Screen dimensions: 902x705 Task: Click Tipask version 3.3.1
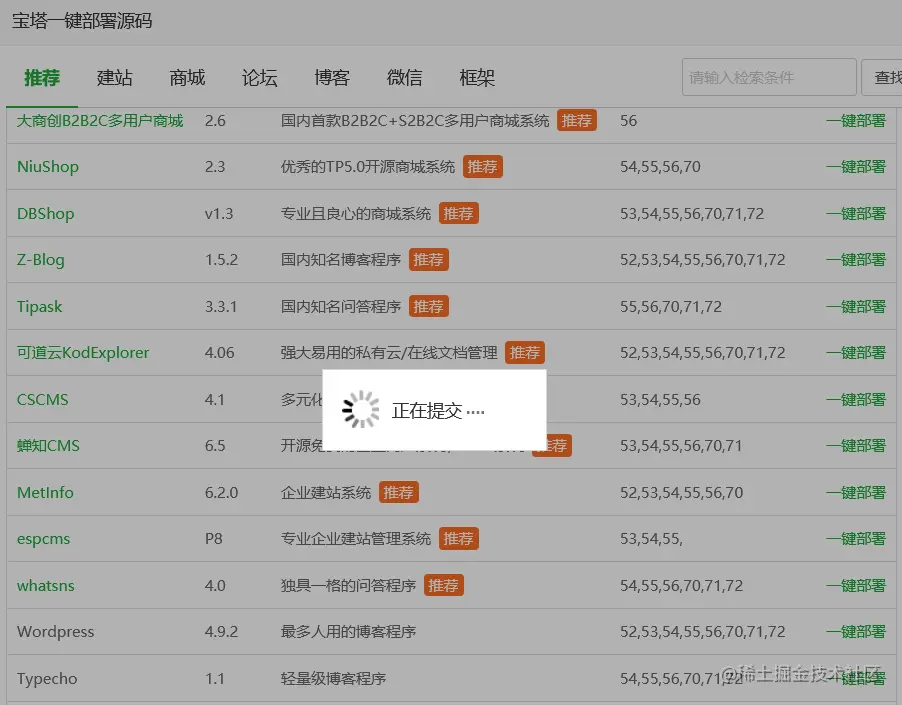tap(221, 306)
